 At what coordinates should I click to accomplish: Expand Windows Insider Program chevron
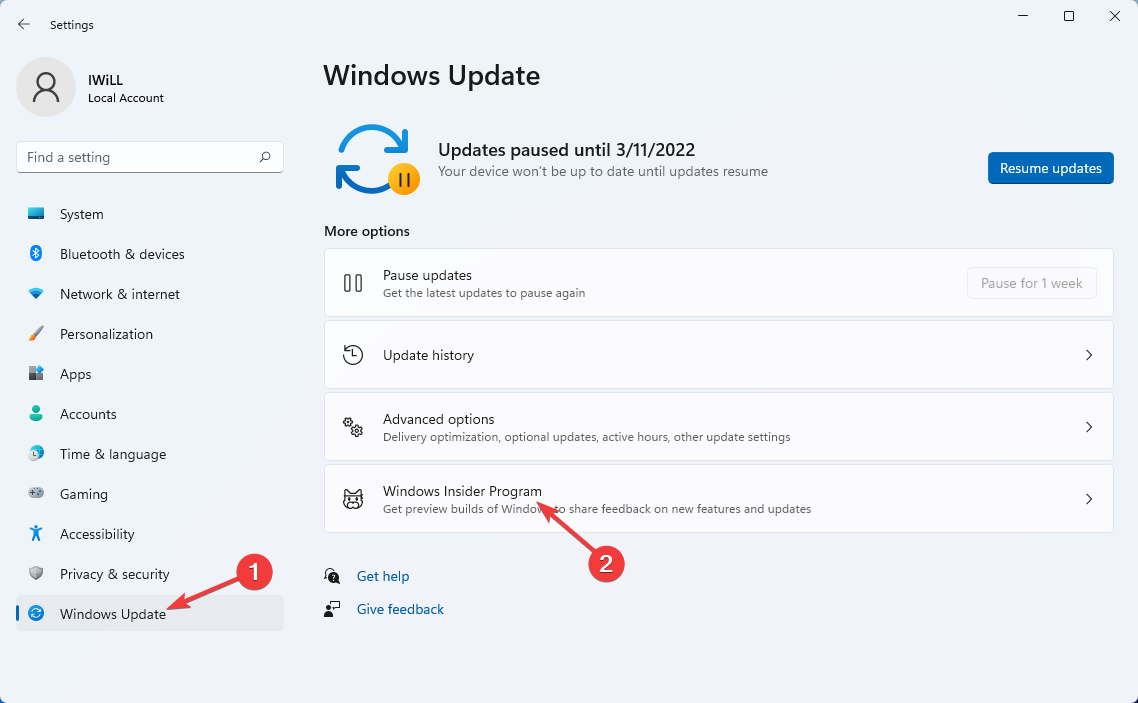[1089, 498]
